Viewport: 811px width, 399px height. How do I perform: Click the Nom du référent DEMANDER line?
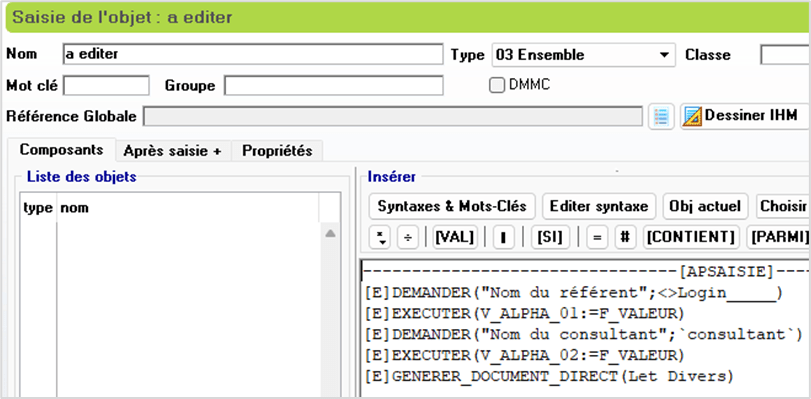[574, 293]
